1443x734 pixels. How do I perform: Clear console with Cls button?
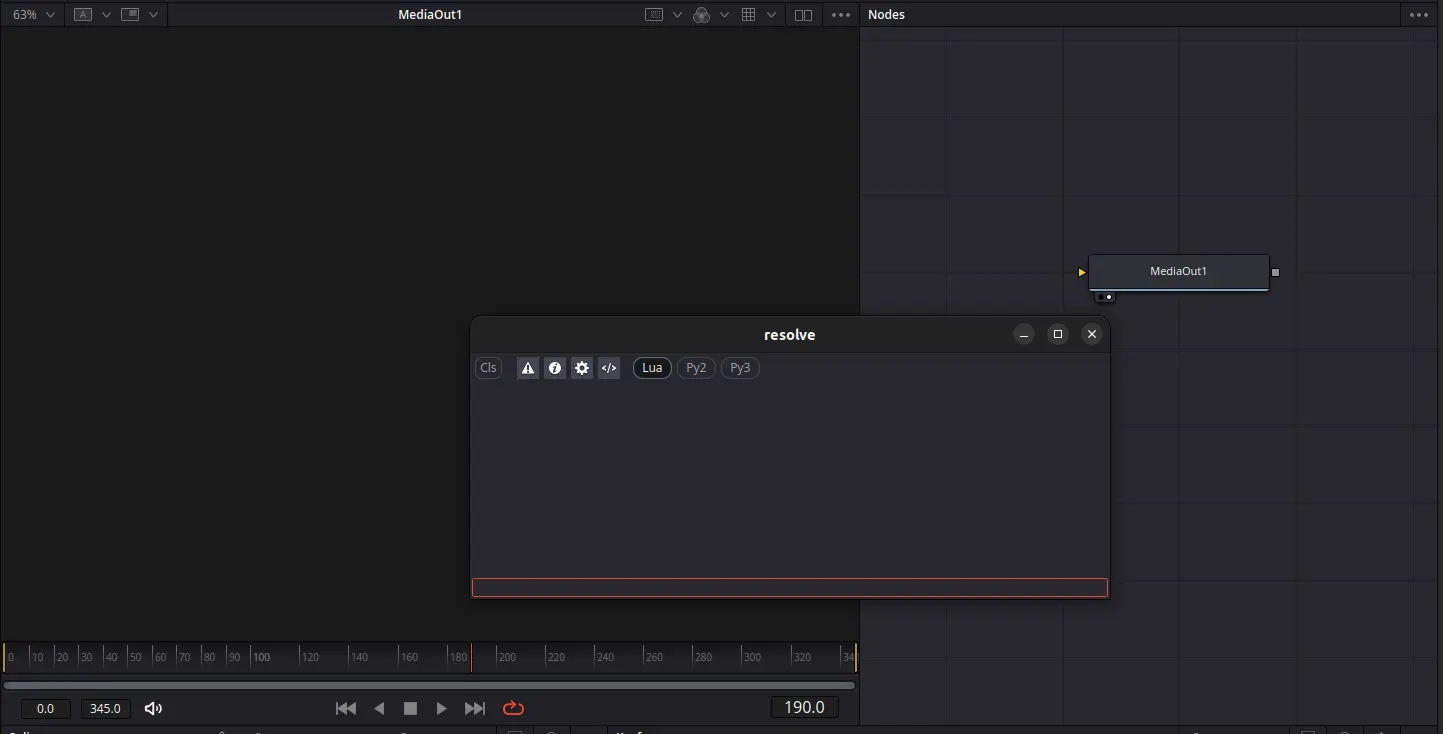488,368
